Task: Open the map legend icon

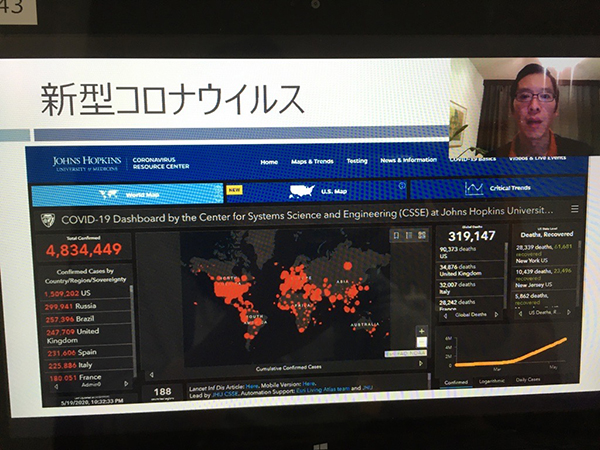Action: pyautogui.click(x=407, y=235)
